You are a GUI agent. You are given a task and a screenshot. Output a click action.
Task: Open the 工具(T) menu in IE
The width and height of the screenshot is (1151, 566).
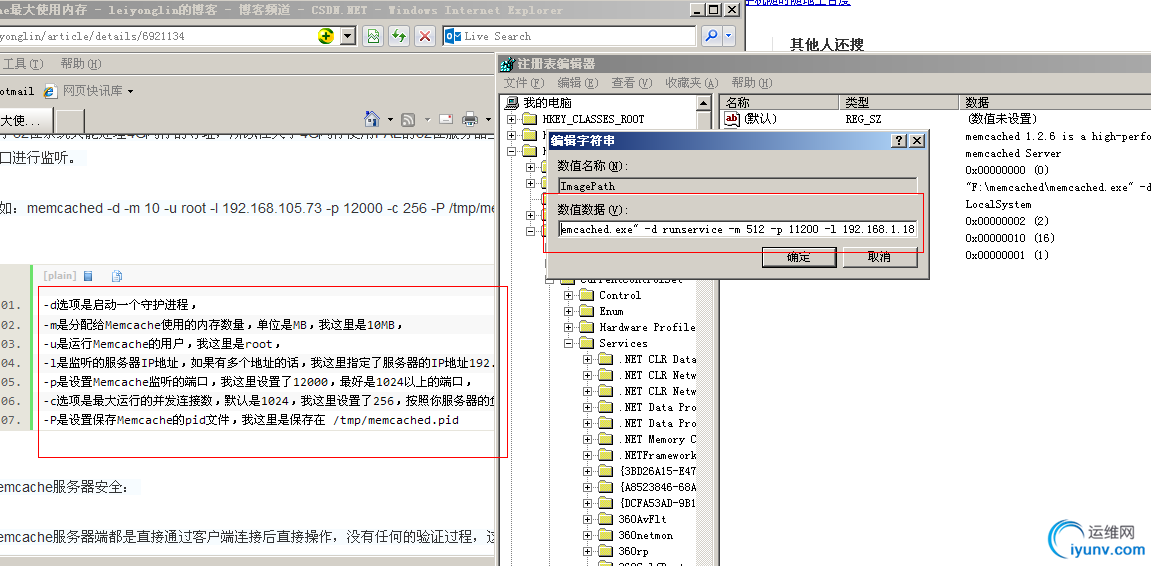23,64
